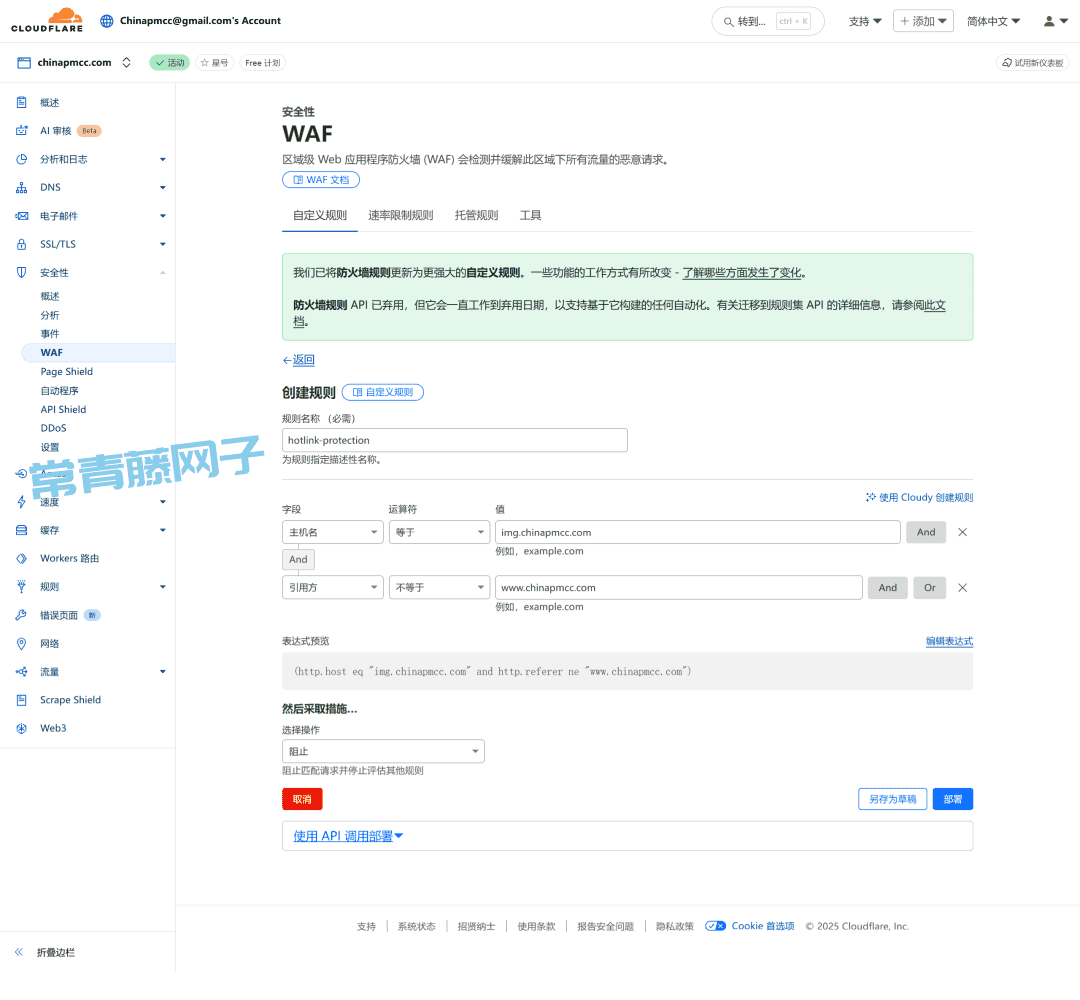
Task: Open DDoS in the sidebar
Action: pyautogui.click(x=54, y=428)
